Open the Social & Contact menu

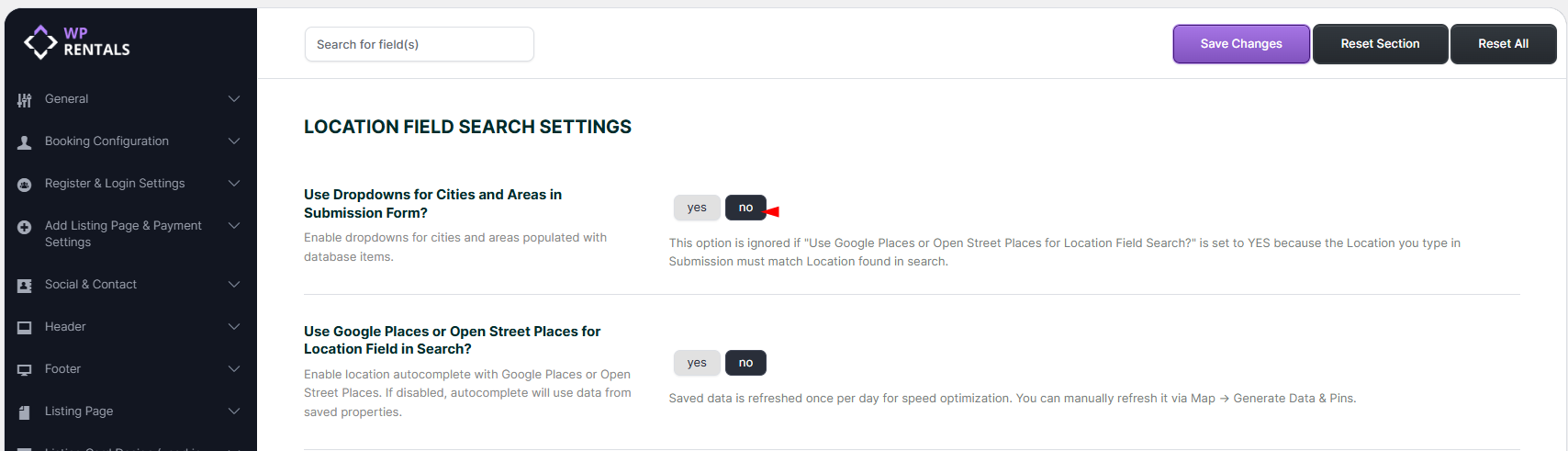tap(91, 285)
